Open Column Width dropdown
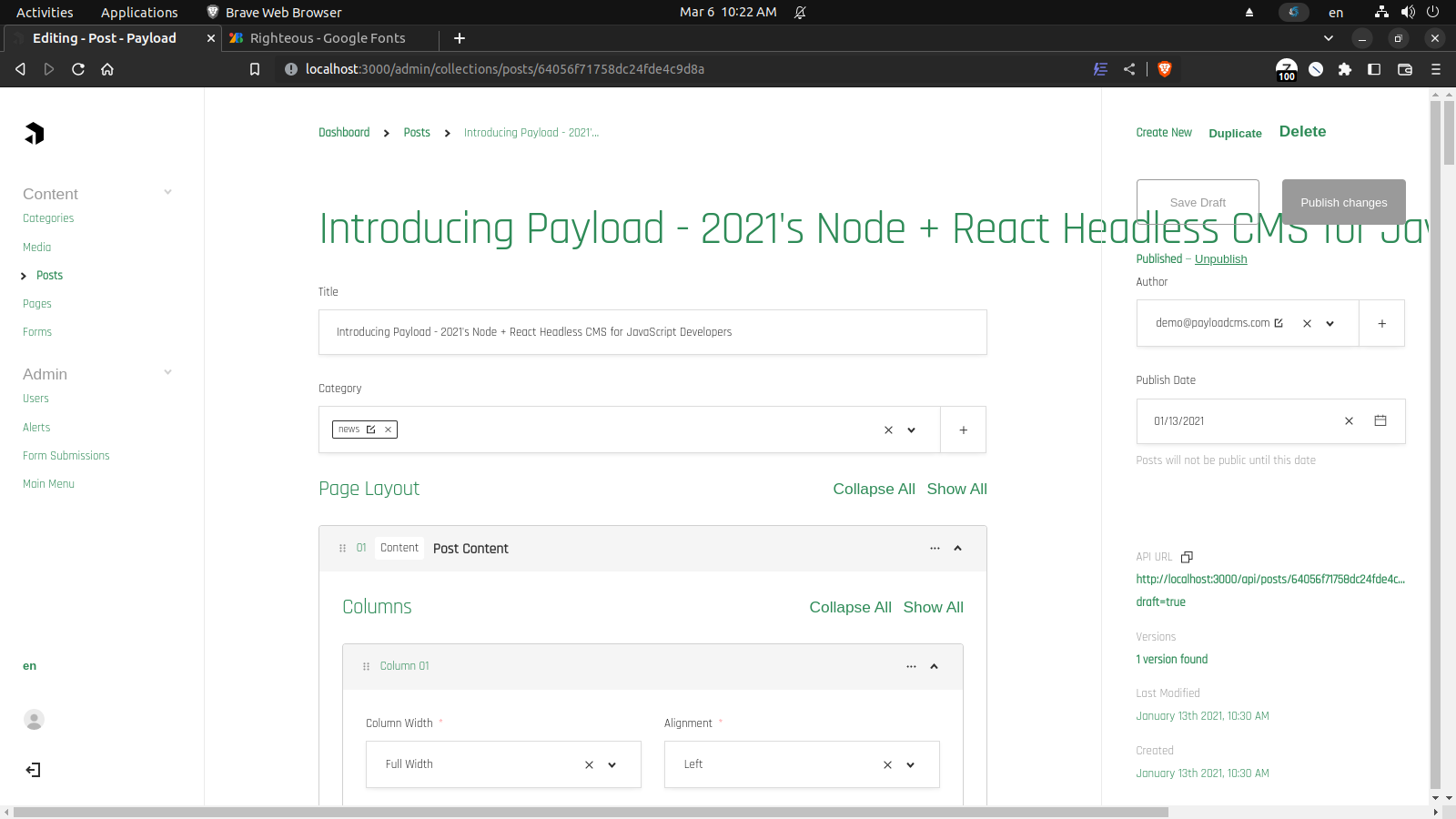The height and width of the screenshot is (819, 1456). [x=612, y=764]
